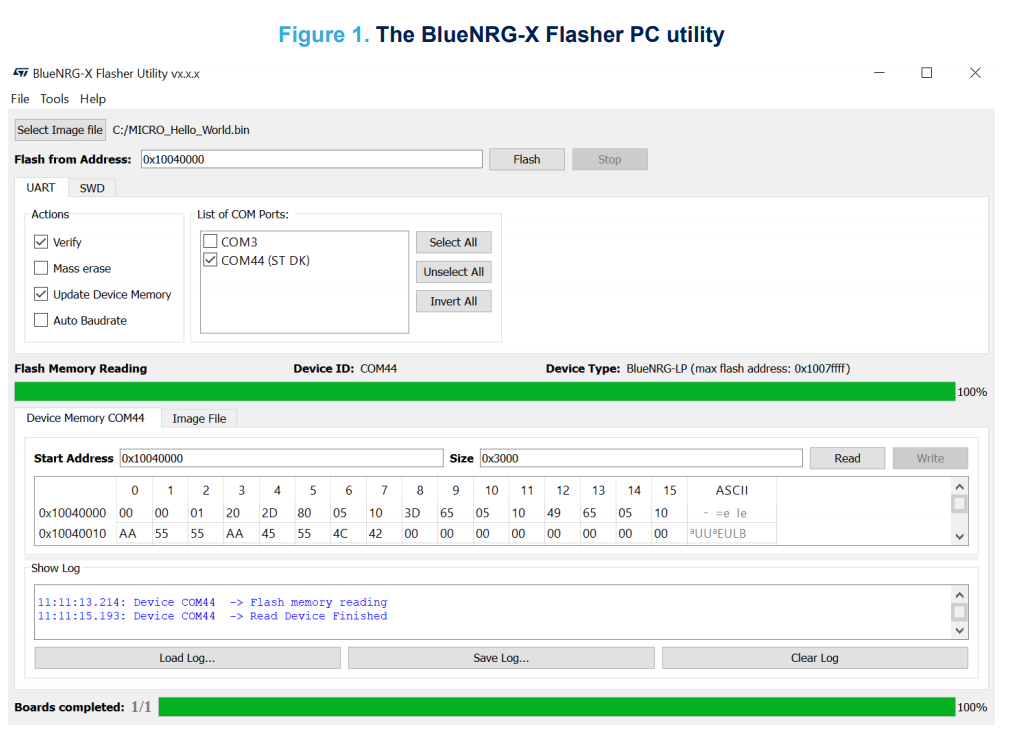Click the Start Address input field
1010x741 pixels.
281,458
